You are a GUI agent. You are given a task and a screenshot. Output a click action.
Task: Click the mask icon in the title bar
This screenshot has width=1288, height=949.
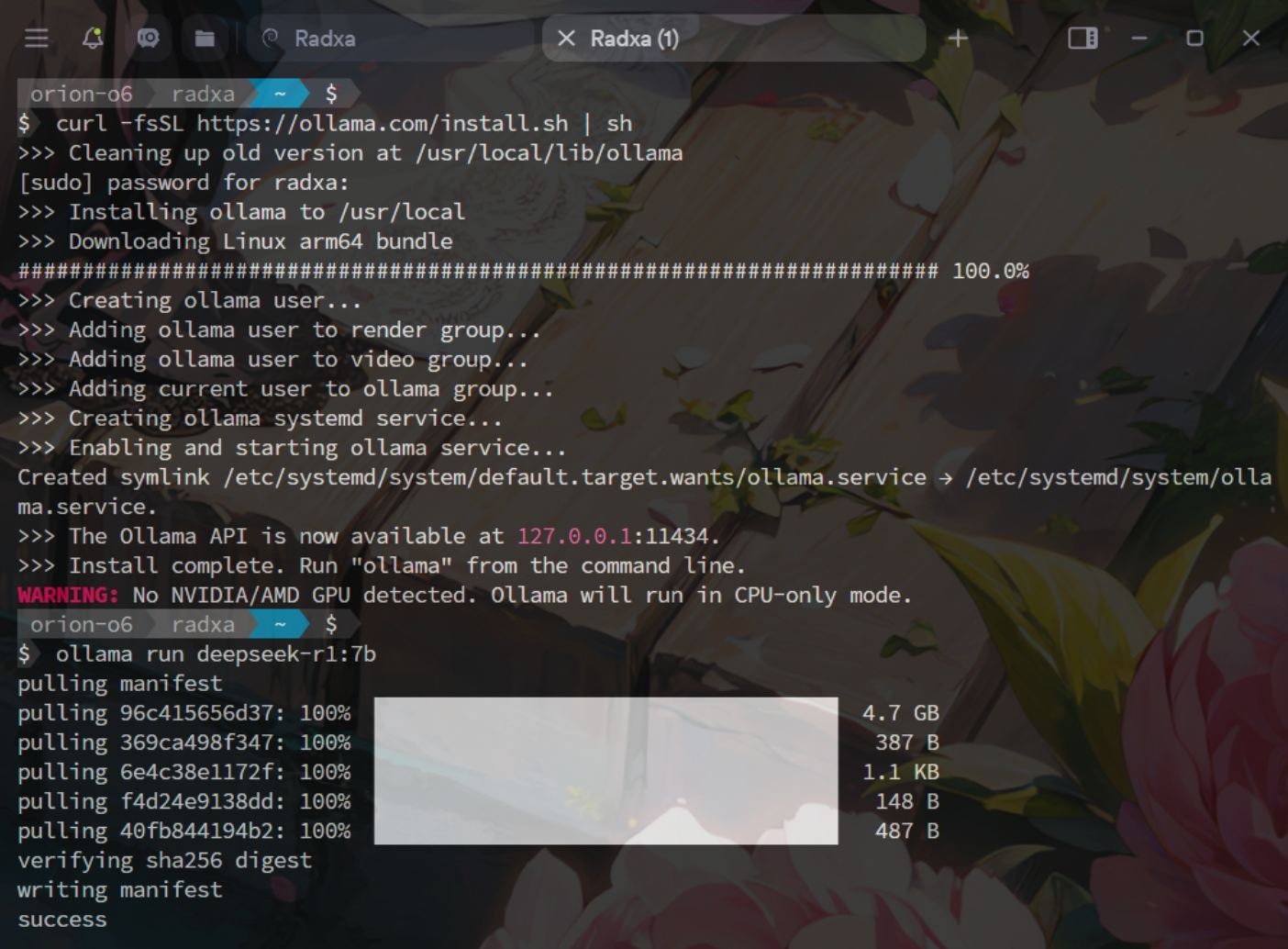pos(148,39)
